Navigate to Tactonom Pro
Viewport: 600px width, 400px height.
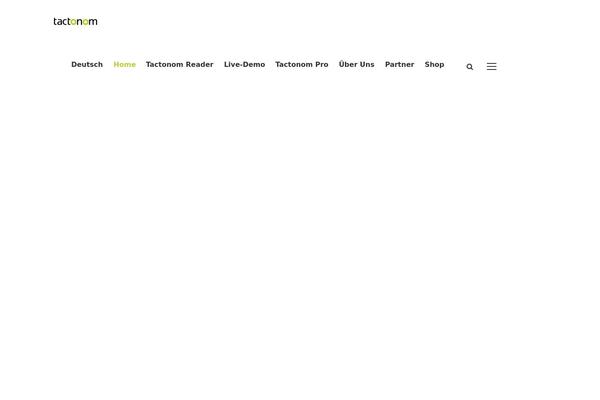pos(302,65)
